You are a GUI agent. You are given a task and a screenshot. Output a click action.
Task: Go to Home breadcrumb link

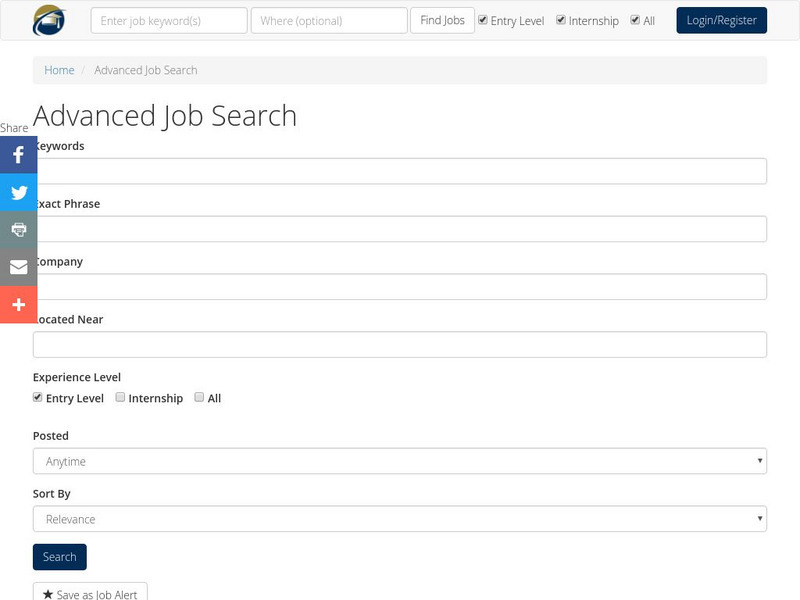59,70
